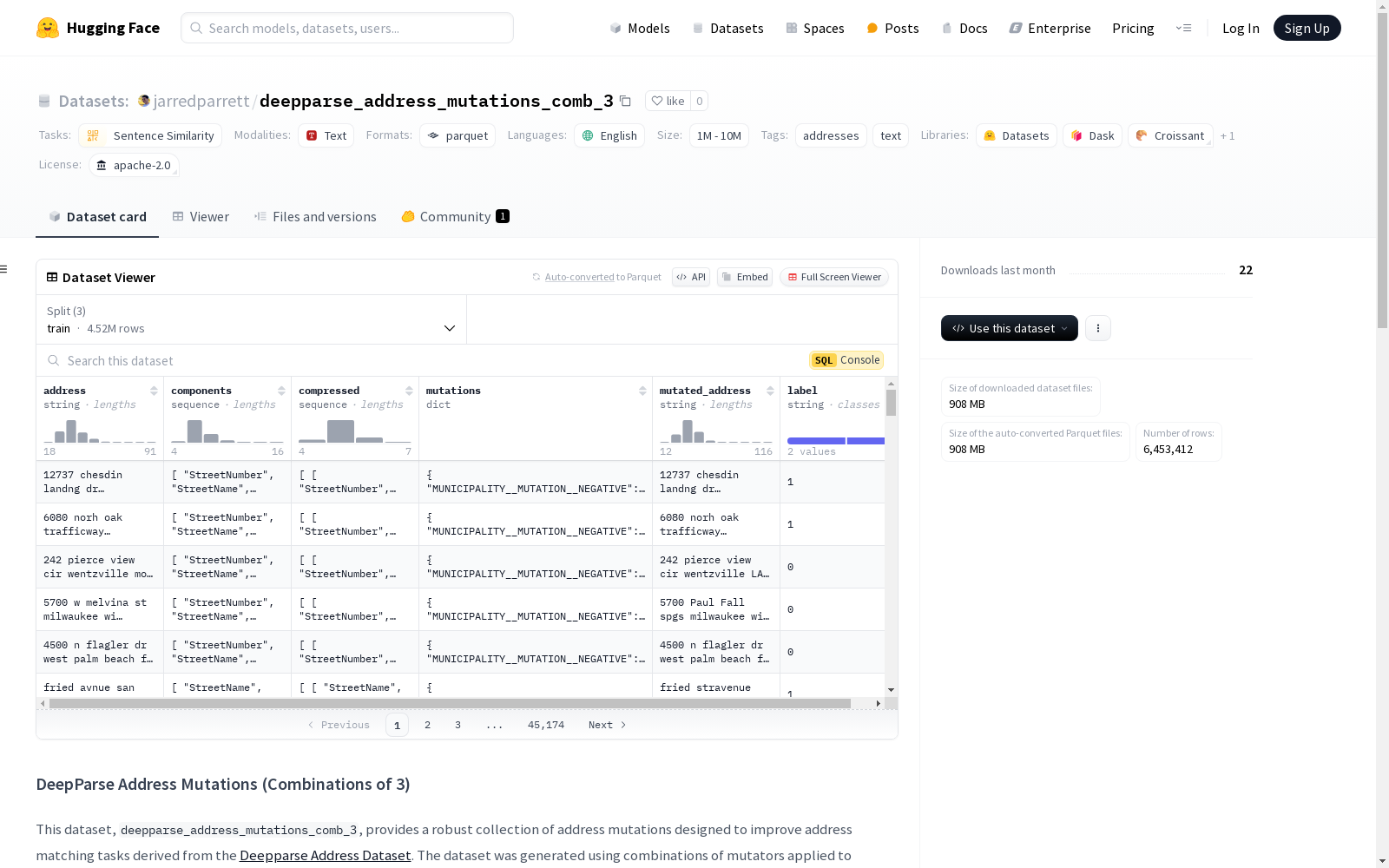This screenshot has height=868, width=1389.
Task: Click the jarredparrett avatar icon
Action: tap(144, 101)
